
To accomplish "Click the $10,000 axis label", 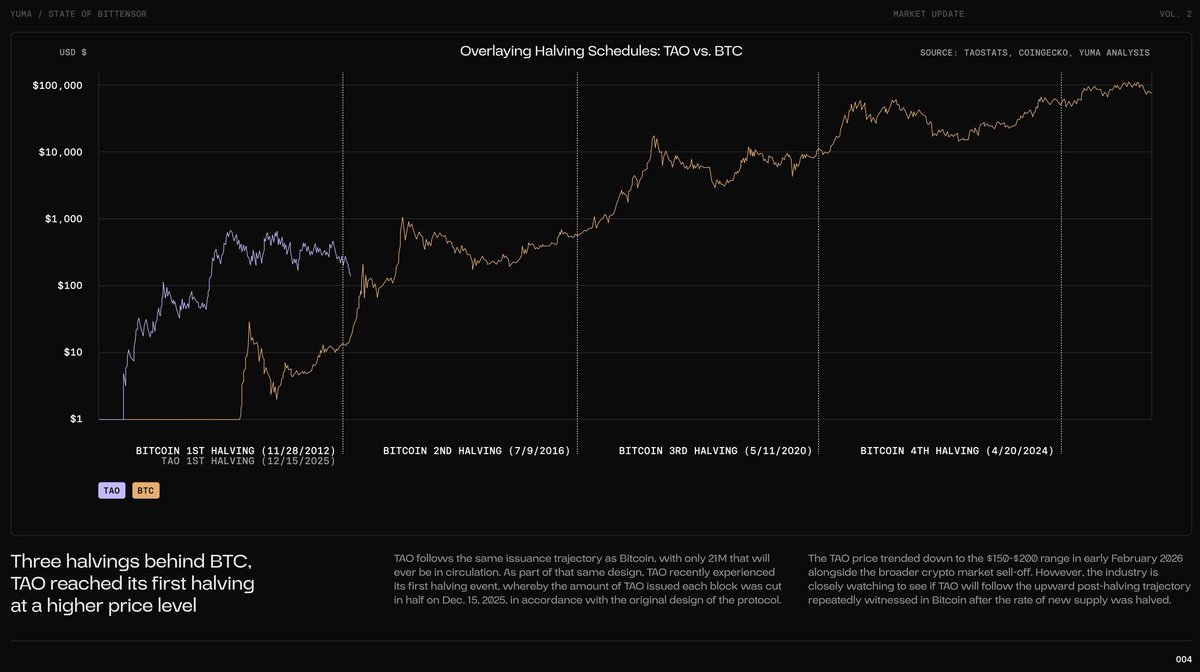I will 58,152.
